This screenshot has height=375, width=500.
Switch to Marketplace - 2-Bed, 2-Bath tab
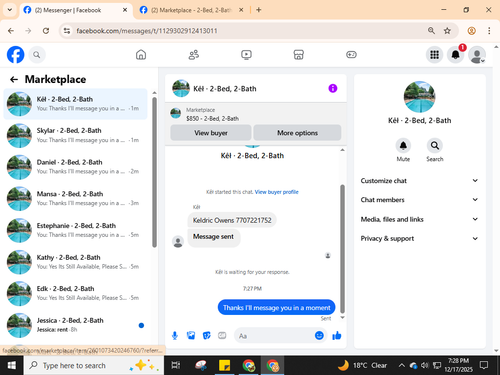tap(192, 10)
